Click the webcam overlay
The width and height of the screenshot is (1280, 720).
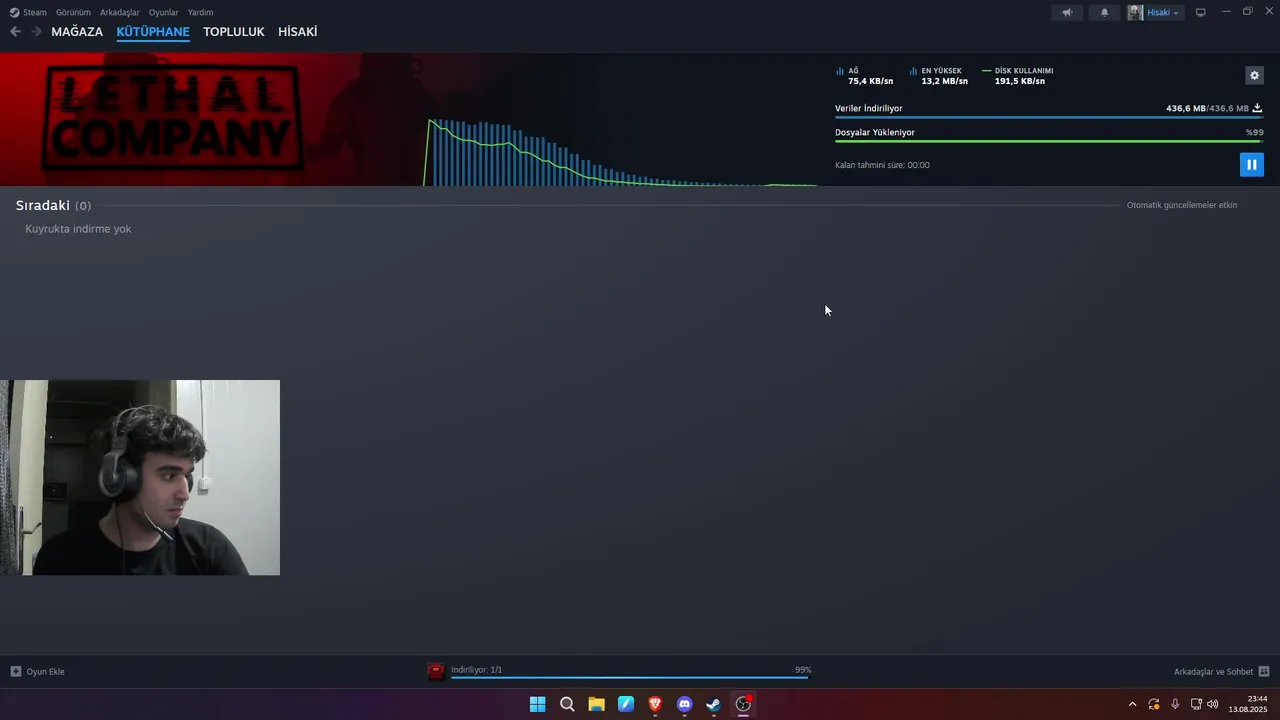pos(140,477)
